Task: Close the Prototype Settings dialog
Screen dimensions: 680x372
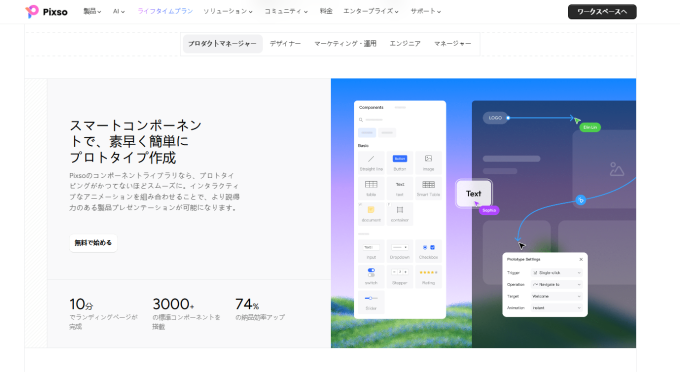Action: [x=581, y=259]
